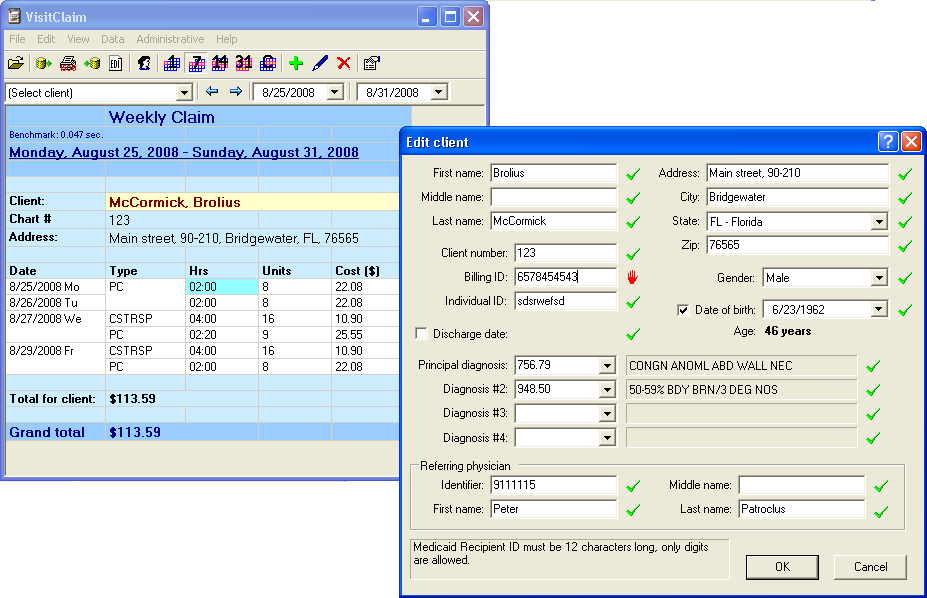Expand the Principal diagnosis code dropdown
This screenshot has width=927, height=598.
click(606, 366)
